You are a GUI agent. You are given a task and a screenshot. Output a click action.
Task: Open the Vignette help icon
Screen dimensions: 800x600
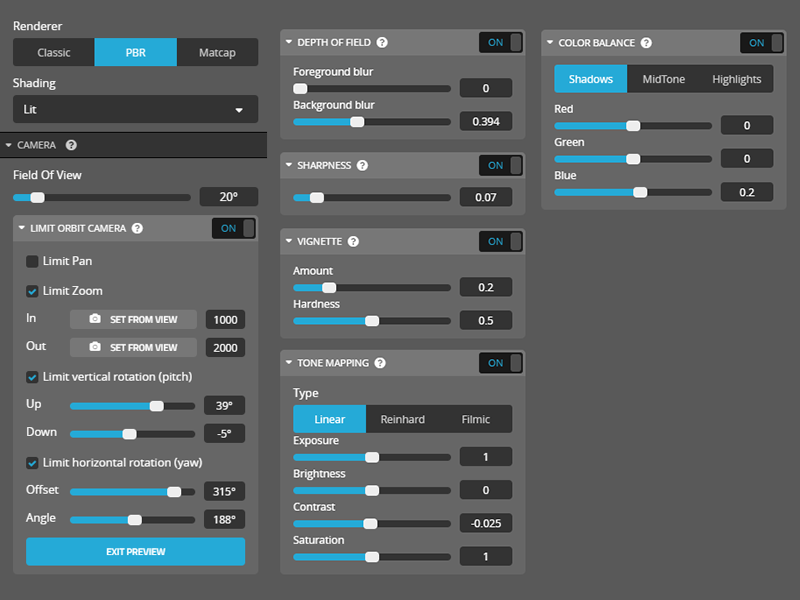[x=353, y=241]
